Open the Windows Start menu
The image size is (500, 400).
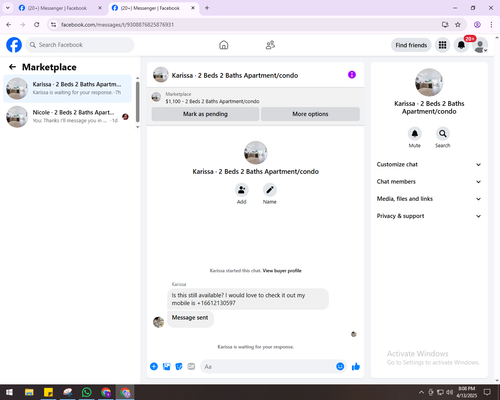tap(9, 392)
